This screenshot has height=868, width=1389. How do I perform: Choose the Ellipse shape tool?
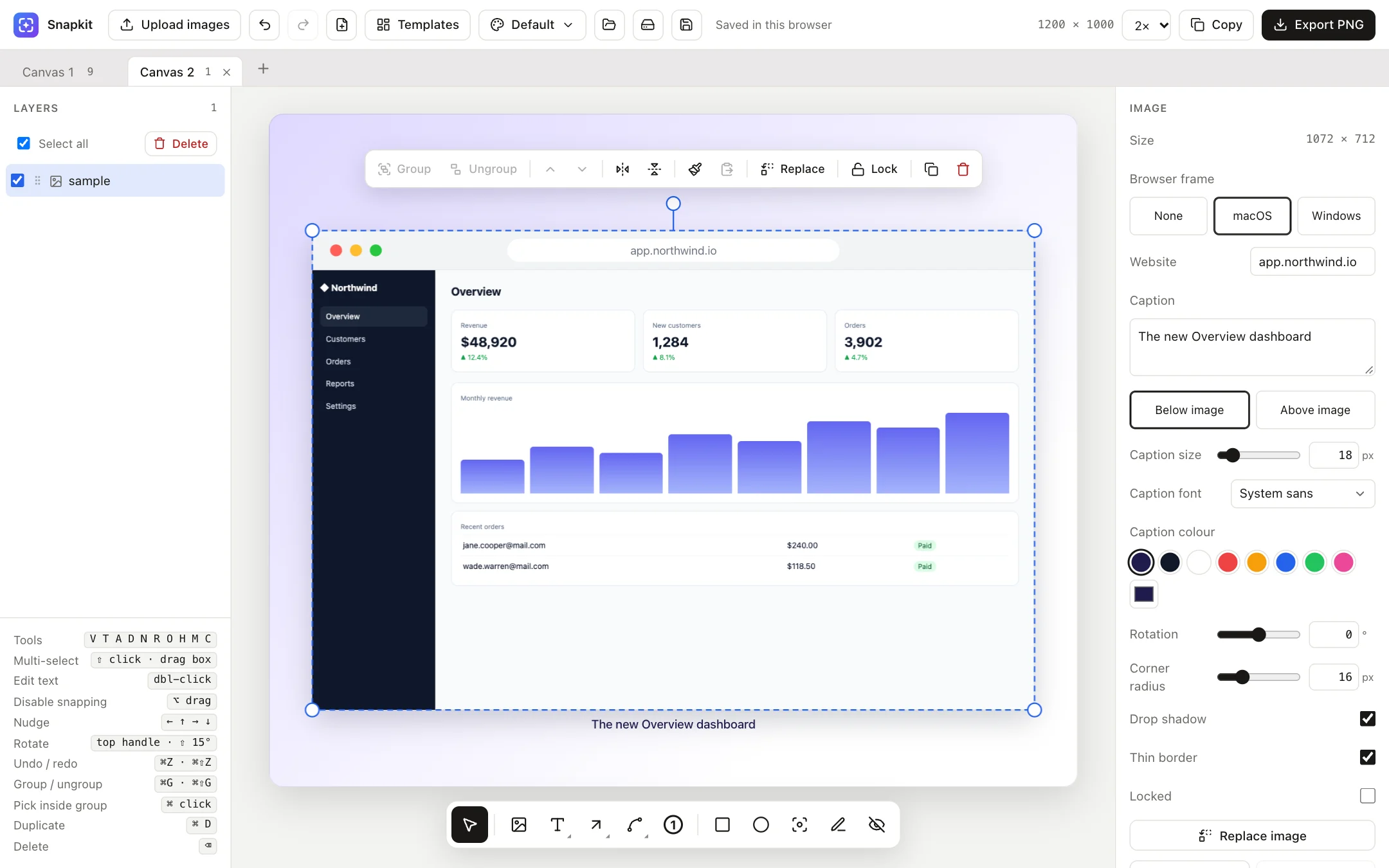click(x=761, y=825)
